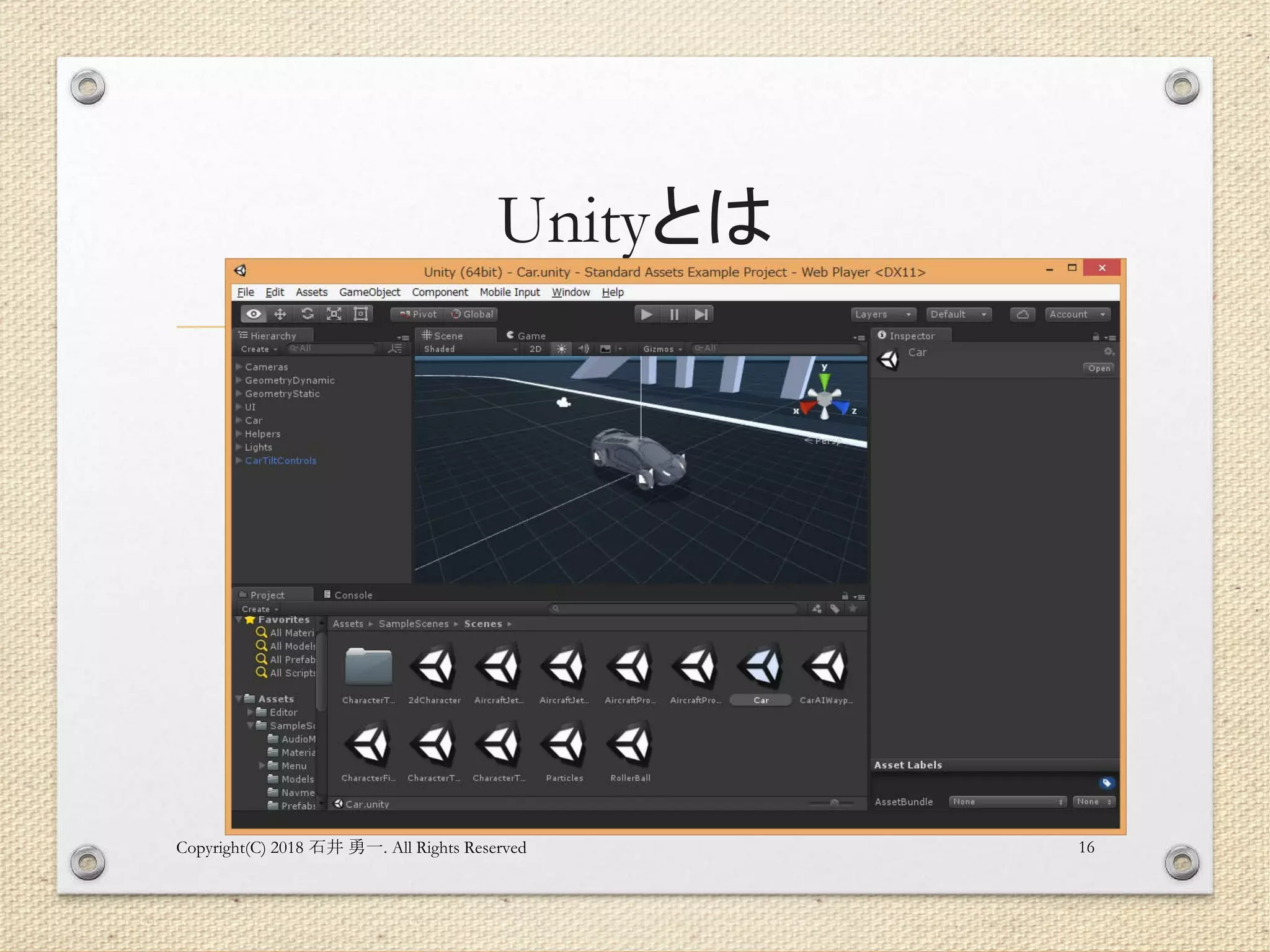The width and height of the screenshot is (1270, 952).
Task: Open the Help menu
Action: [x=613, y=292]
